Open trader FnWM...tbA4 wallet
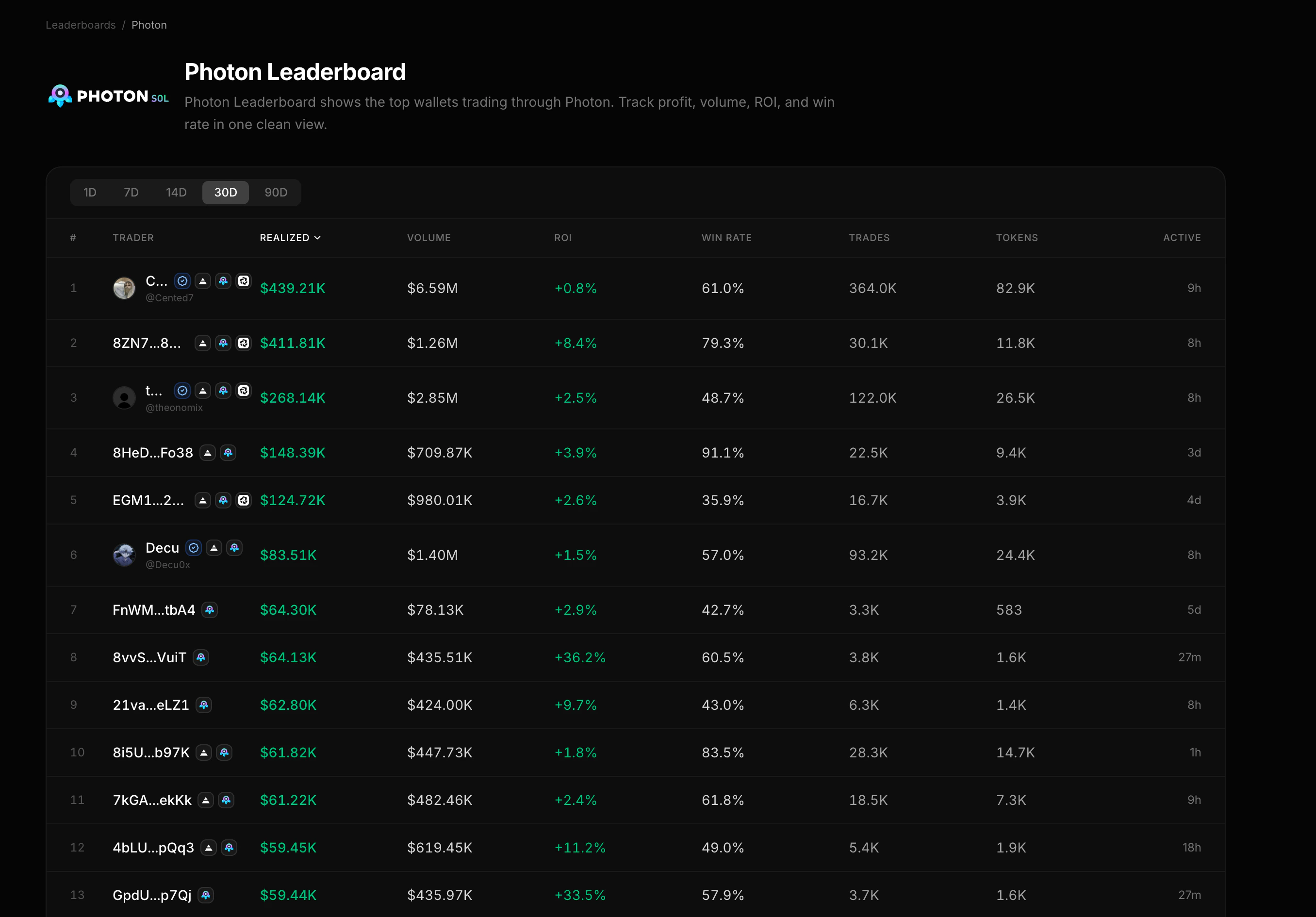The image size is (1316, 917). click(x=154, y=610)
